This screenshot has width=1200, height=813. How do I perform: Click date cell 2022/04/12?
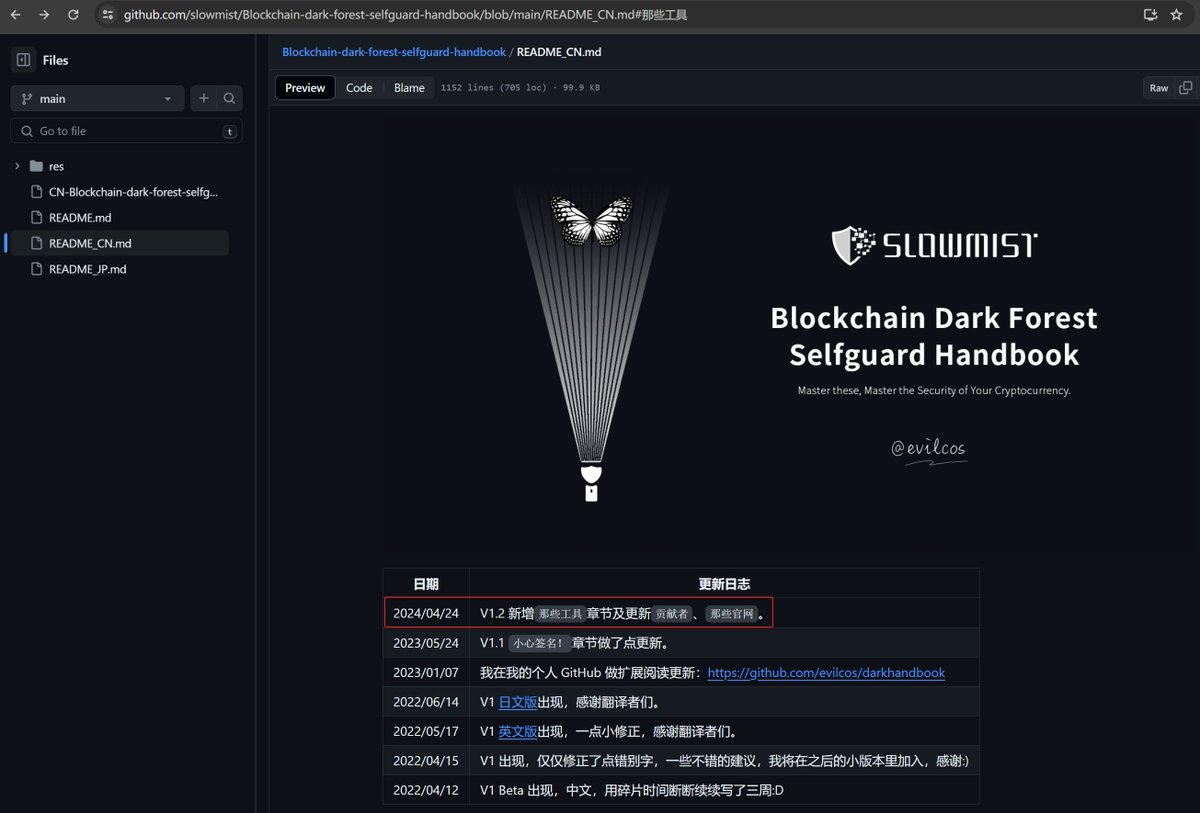coord(426,790)
